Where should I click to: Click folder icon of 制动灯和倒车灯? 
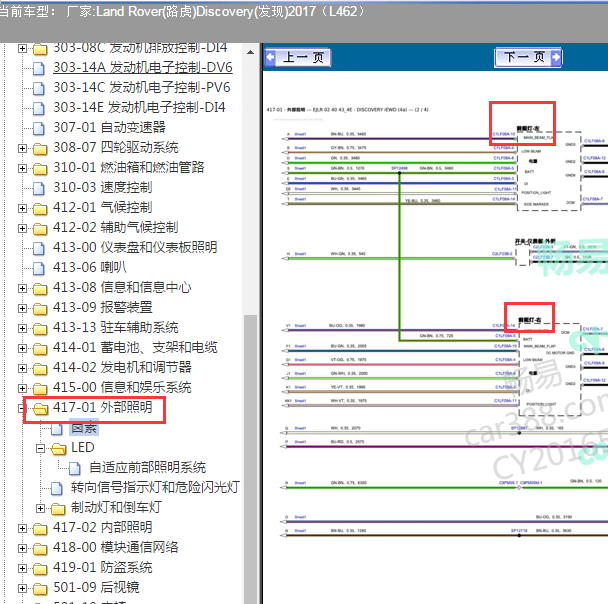coord(58,509)
